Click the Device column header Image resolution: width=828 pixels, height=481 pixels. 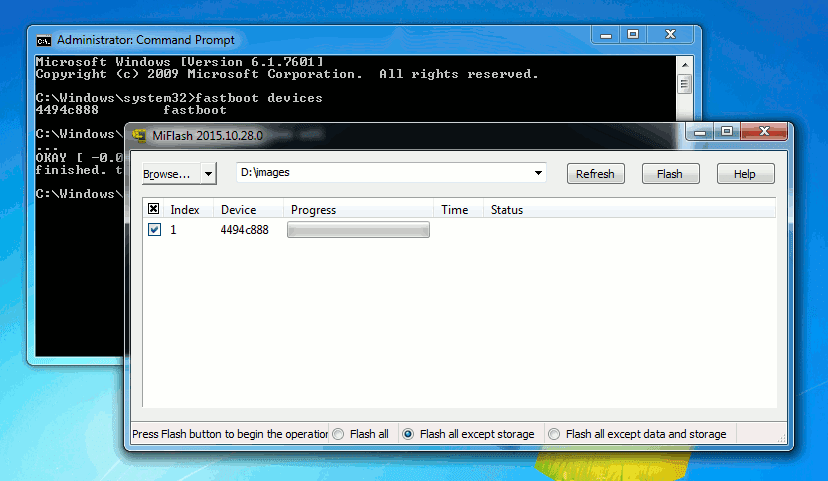point(248,210)
